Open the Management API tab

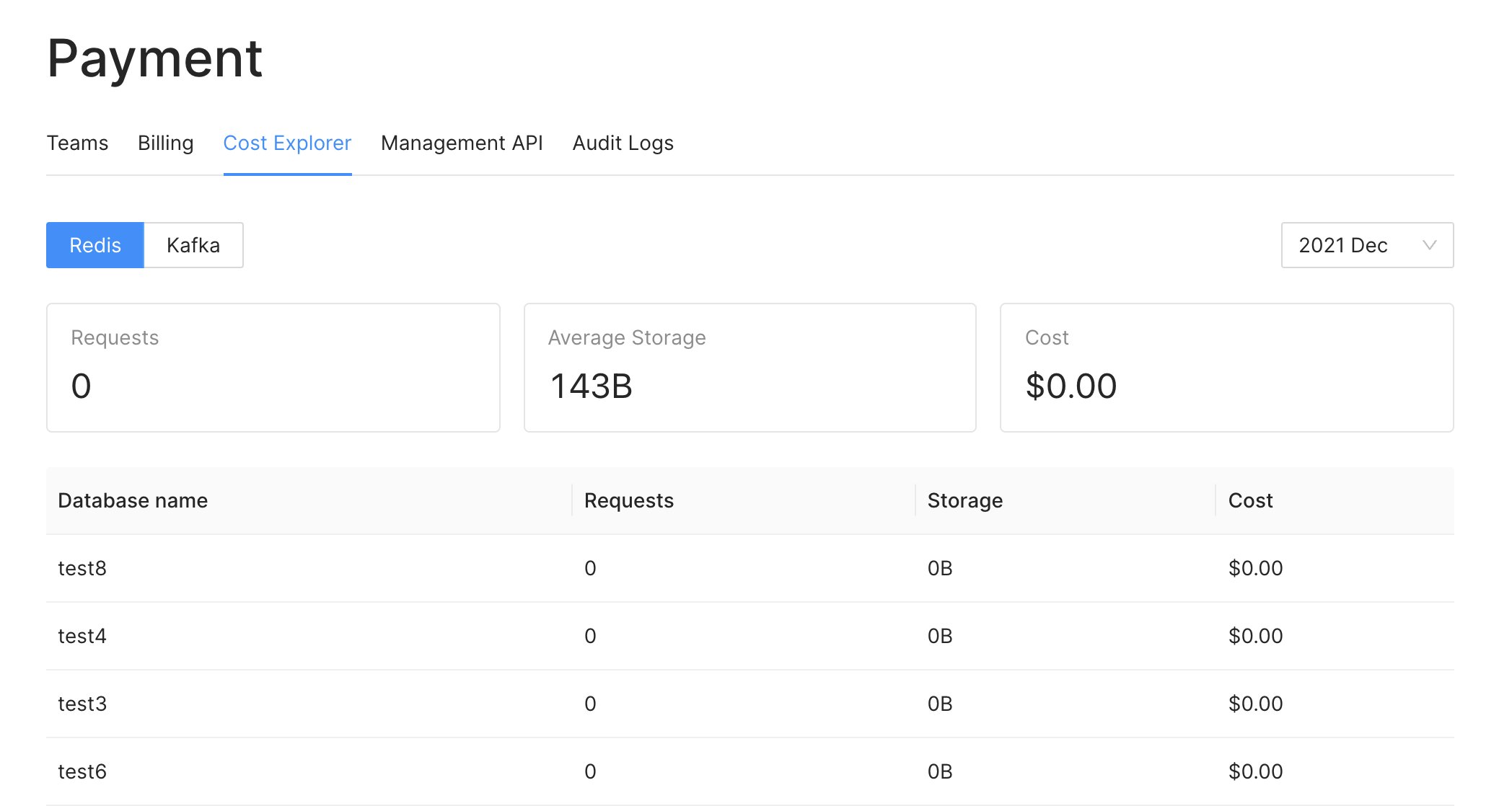462,143
